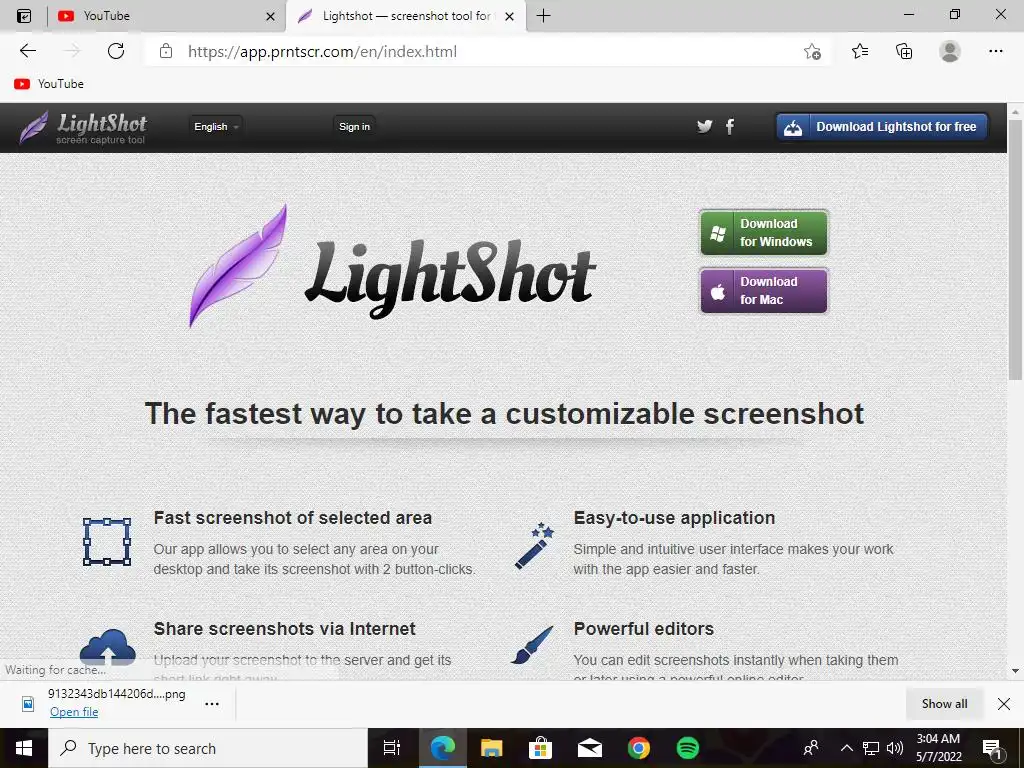Open a new tab with plus button
This screenshot has width=1024, height=768.
pyautogui.click(x=543, y=16)
